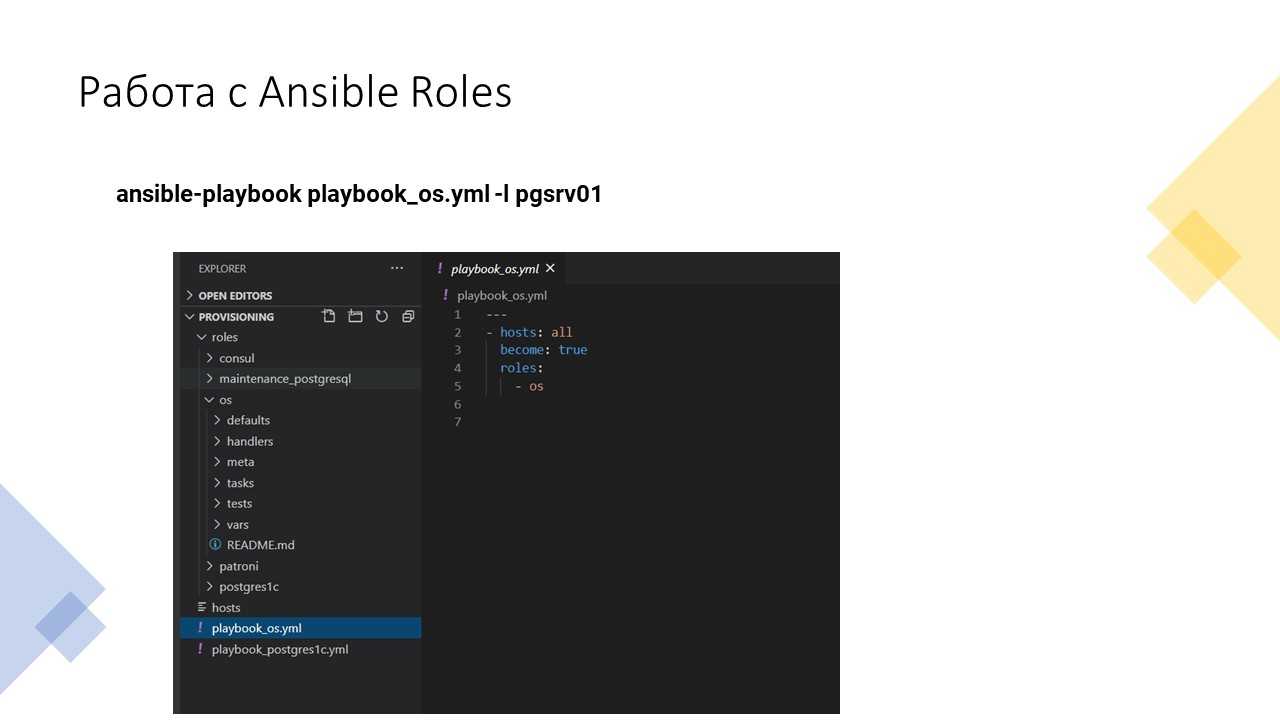1280x720 pixels.
Task: Refresh the explorer with the refresh icon
Action: point(381,316)
